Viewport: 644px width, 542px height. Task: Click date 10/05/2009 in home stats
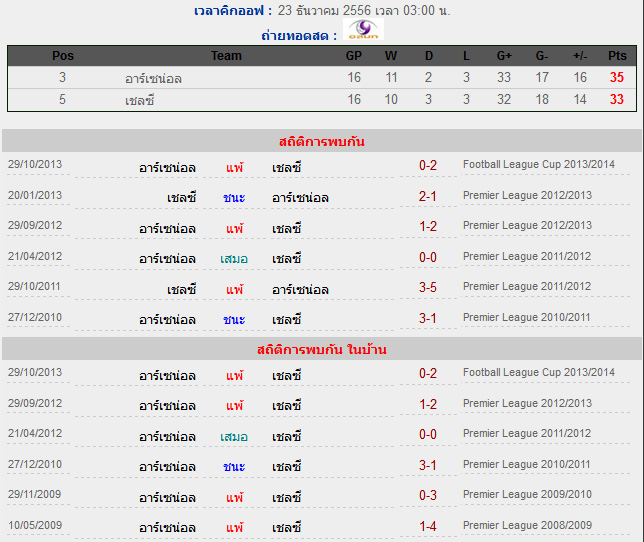pos(35,525)
